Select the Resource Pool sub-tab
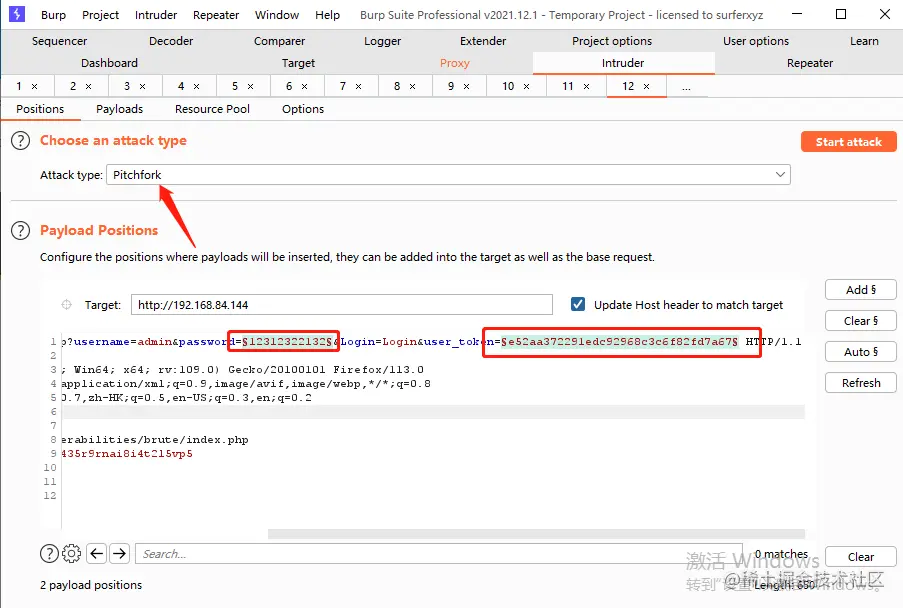 click(212, 109)
